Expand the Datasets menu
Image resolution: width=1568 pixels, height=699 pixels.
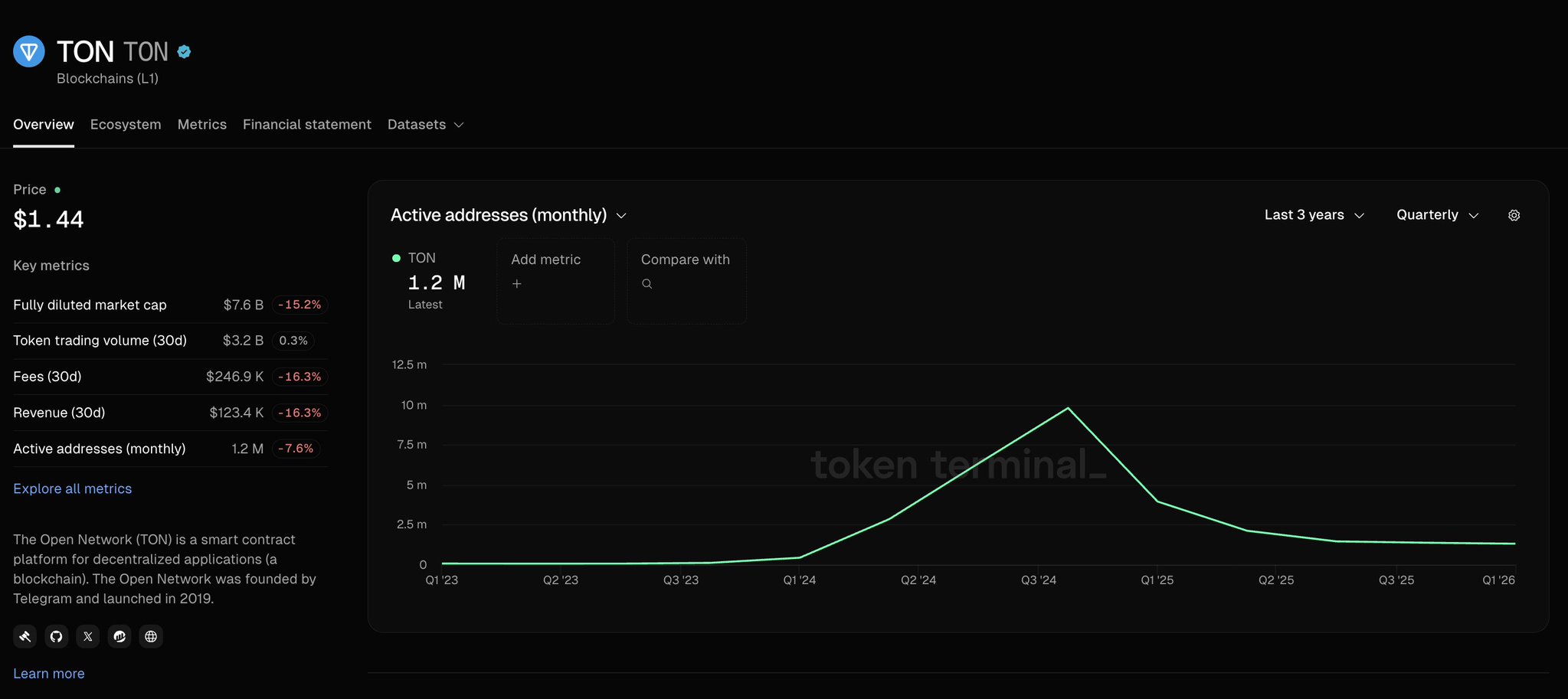point(425,125)
